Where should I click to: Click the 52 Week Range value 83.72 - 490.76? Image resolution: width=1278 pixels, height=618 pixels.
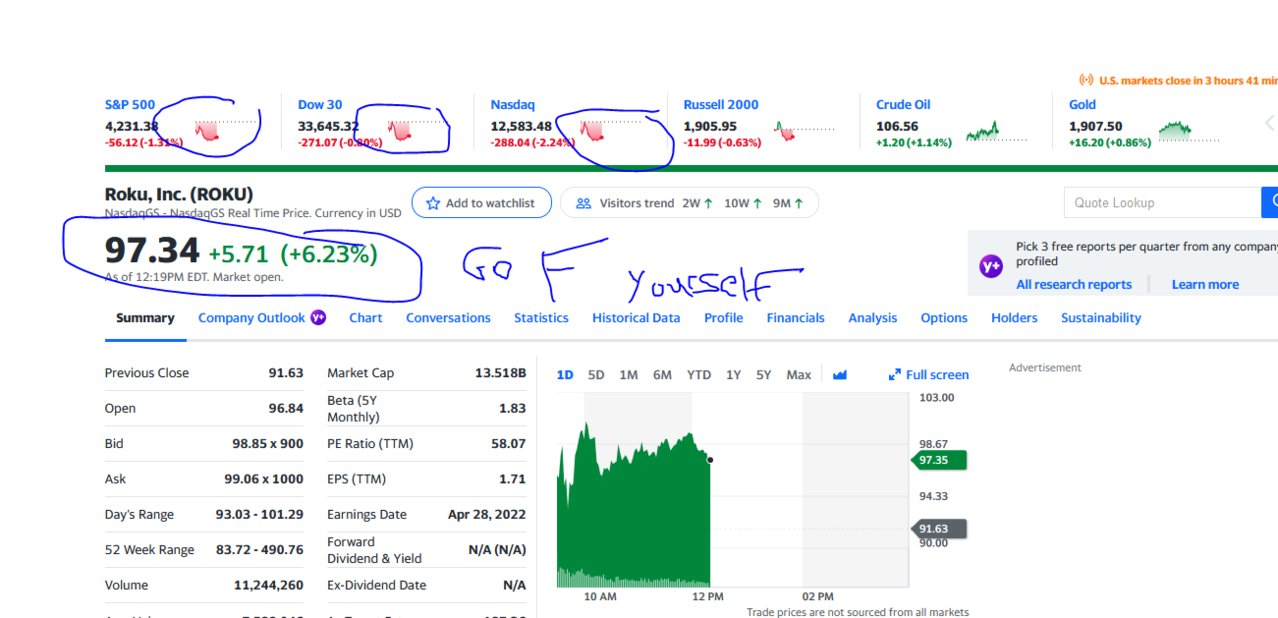[258, 549]
